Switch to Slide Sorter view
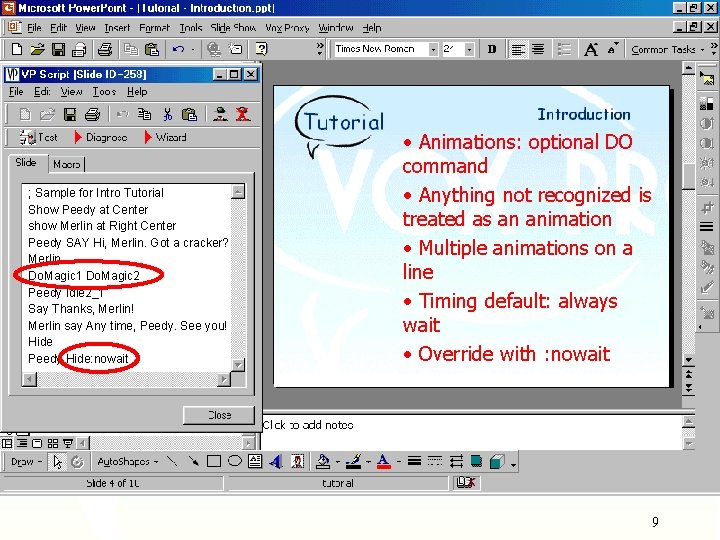Image resolution: width=720 pixels, height=540 pixels. (x=53, y=443)
